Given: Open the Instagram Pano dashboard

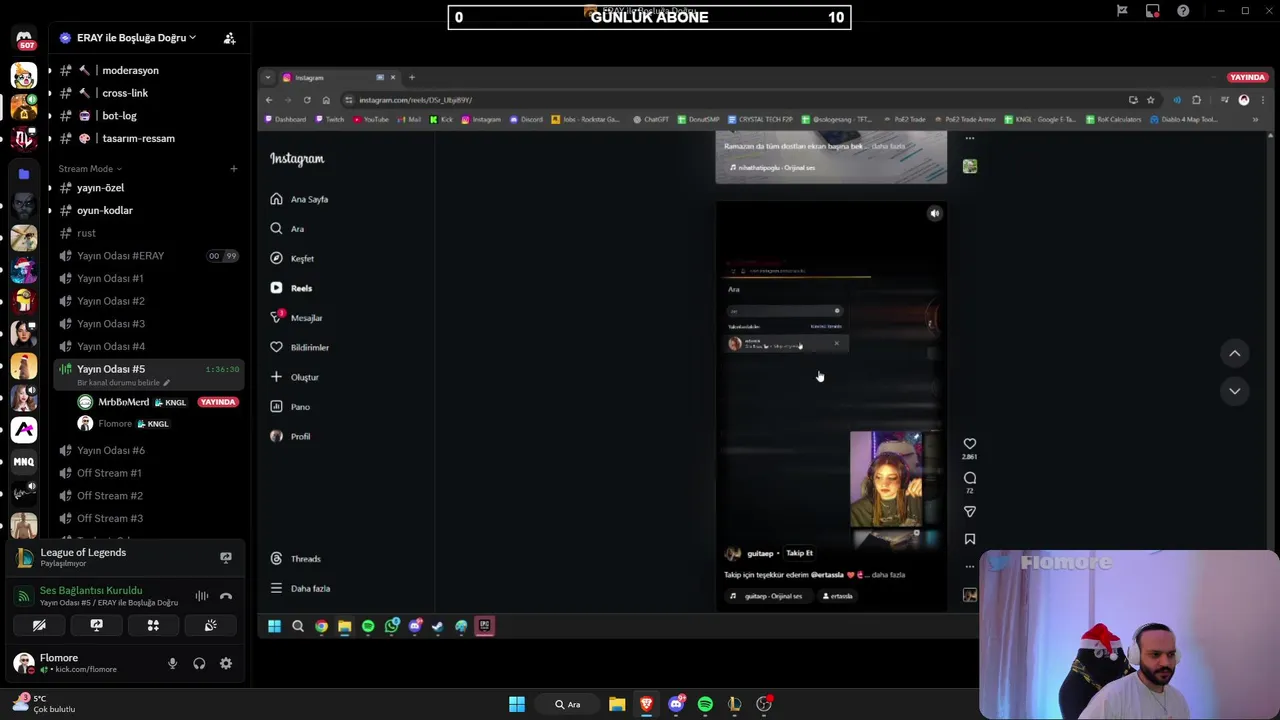Looking at the screenshot, I should pyautogui.click(x=290, y=407).
